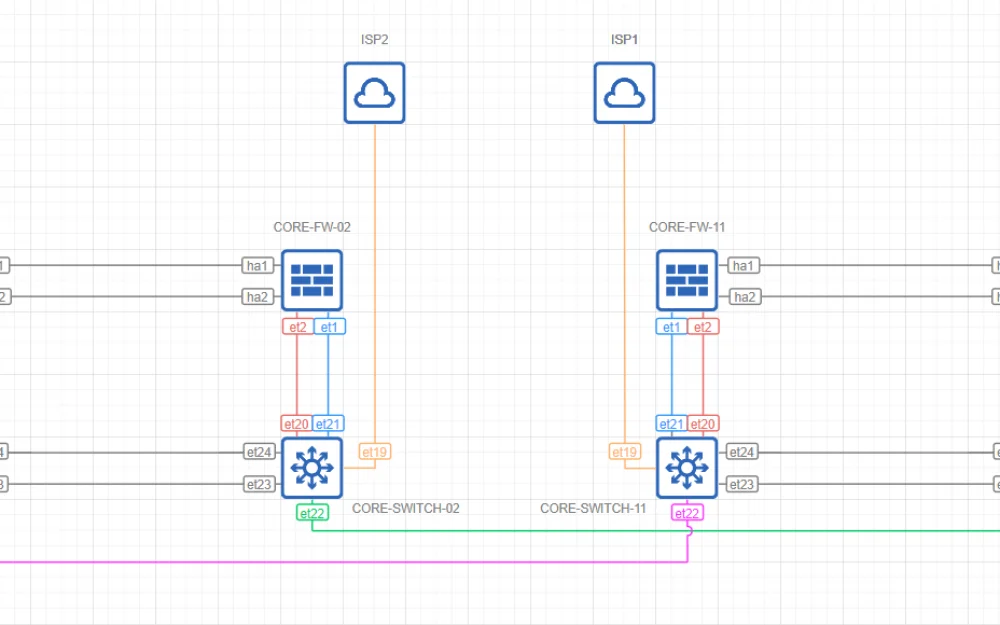Select the CORE-SWITCH-11 switch icon
The width and height of the screenshot is (1000, 625).
[687, 467]
